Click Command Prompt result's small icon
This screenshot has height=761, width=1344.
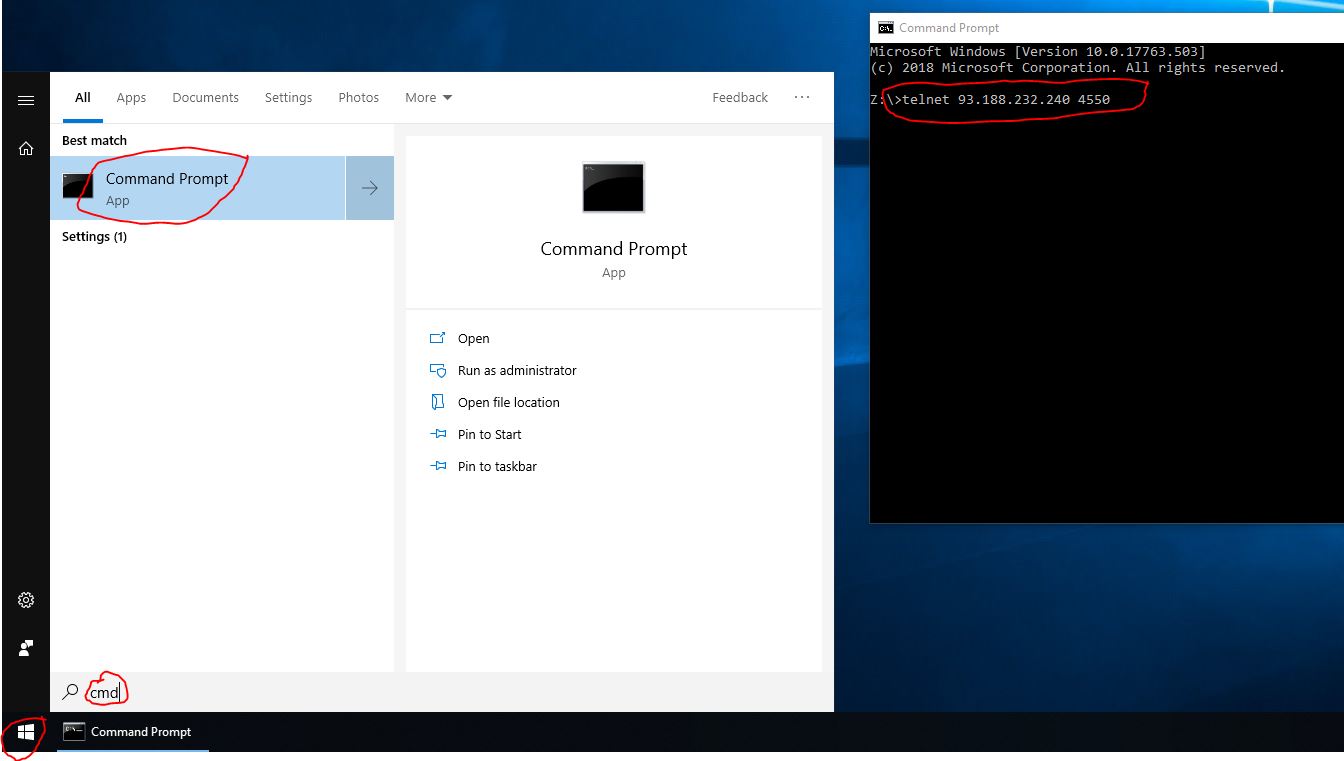pyautogui.click(x=77, y=187)
